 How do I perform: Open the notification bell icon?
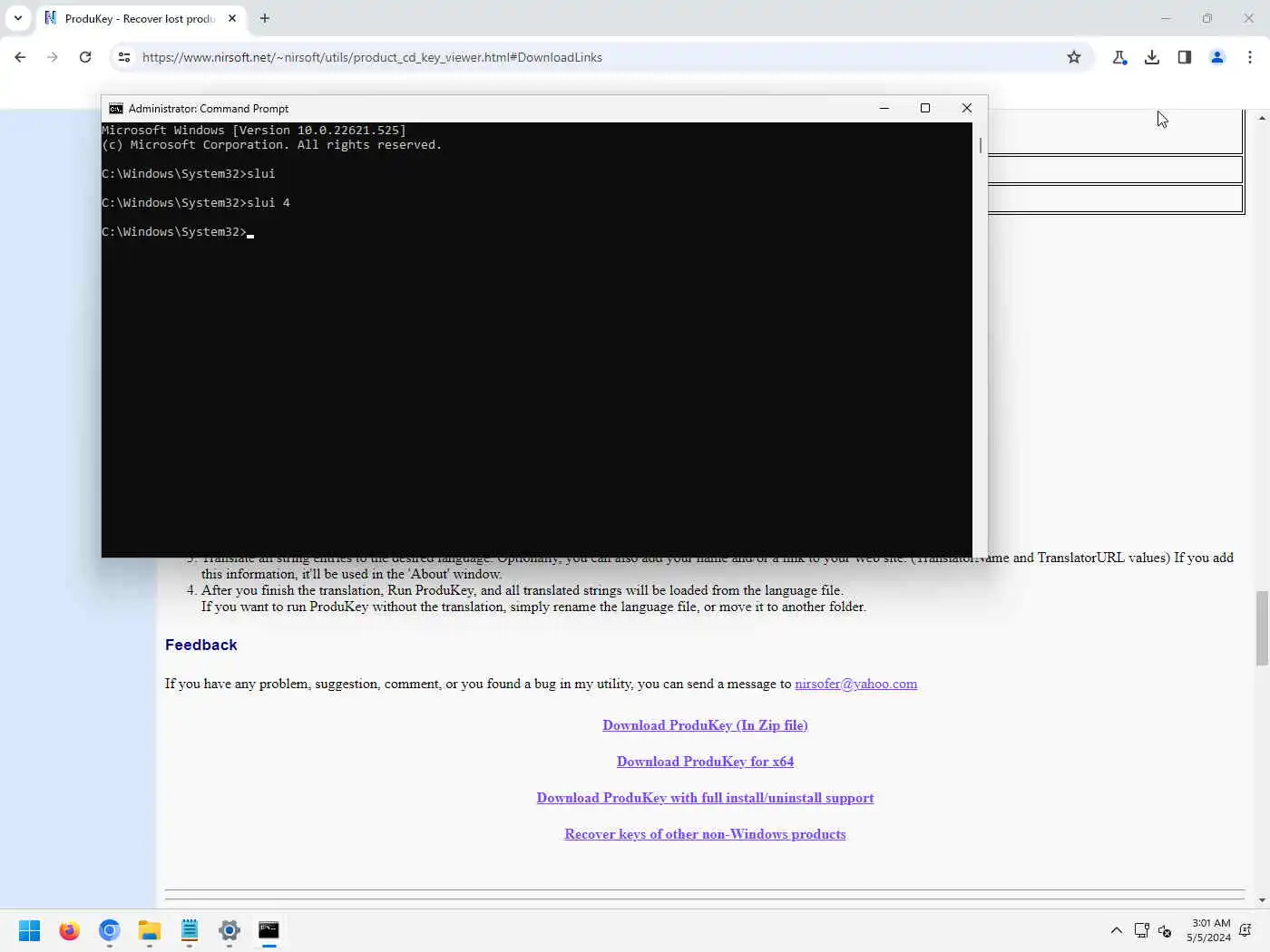tap(1246, 930)
